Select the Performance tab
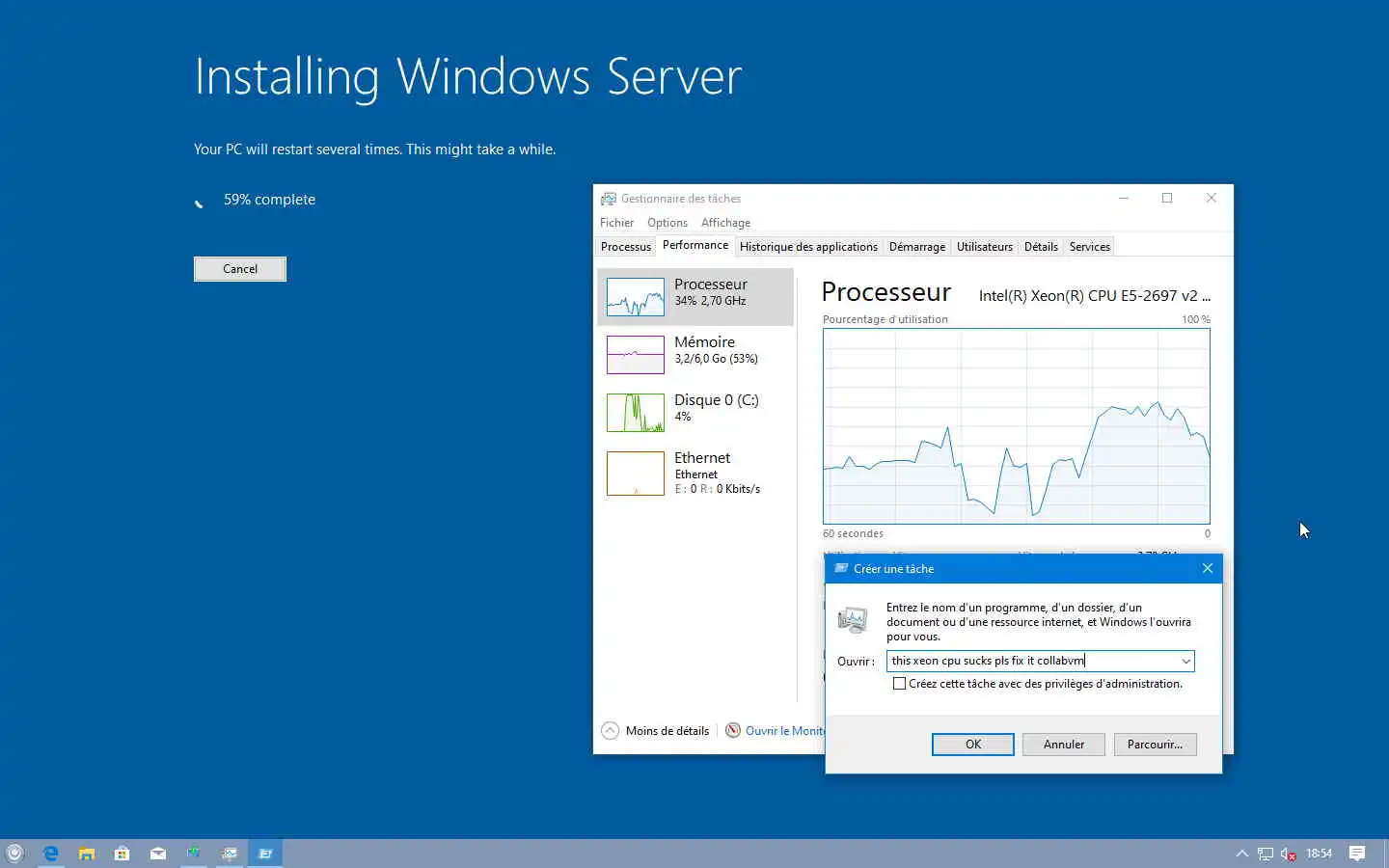This screenshot has height=868, width=1389. (x=695, y=245)
